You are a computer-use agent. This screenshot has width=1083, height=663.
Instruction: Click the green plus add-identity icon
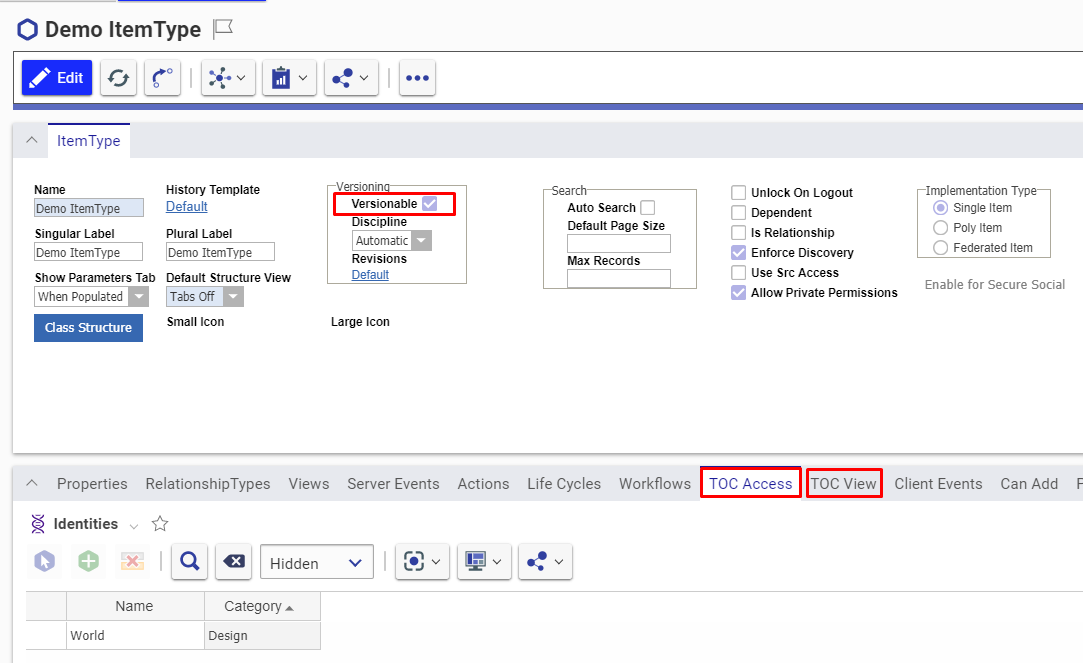pos(89,562)
